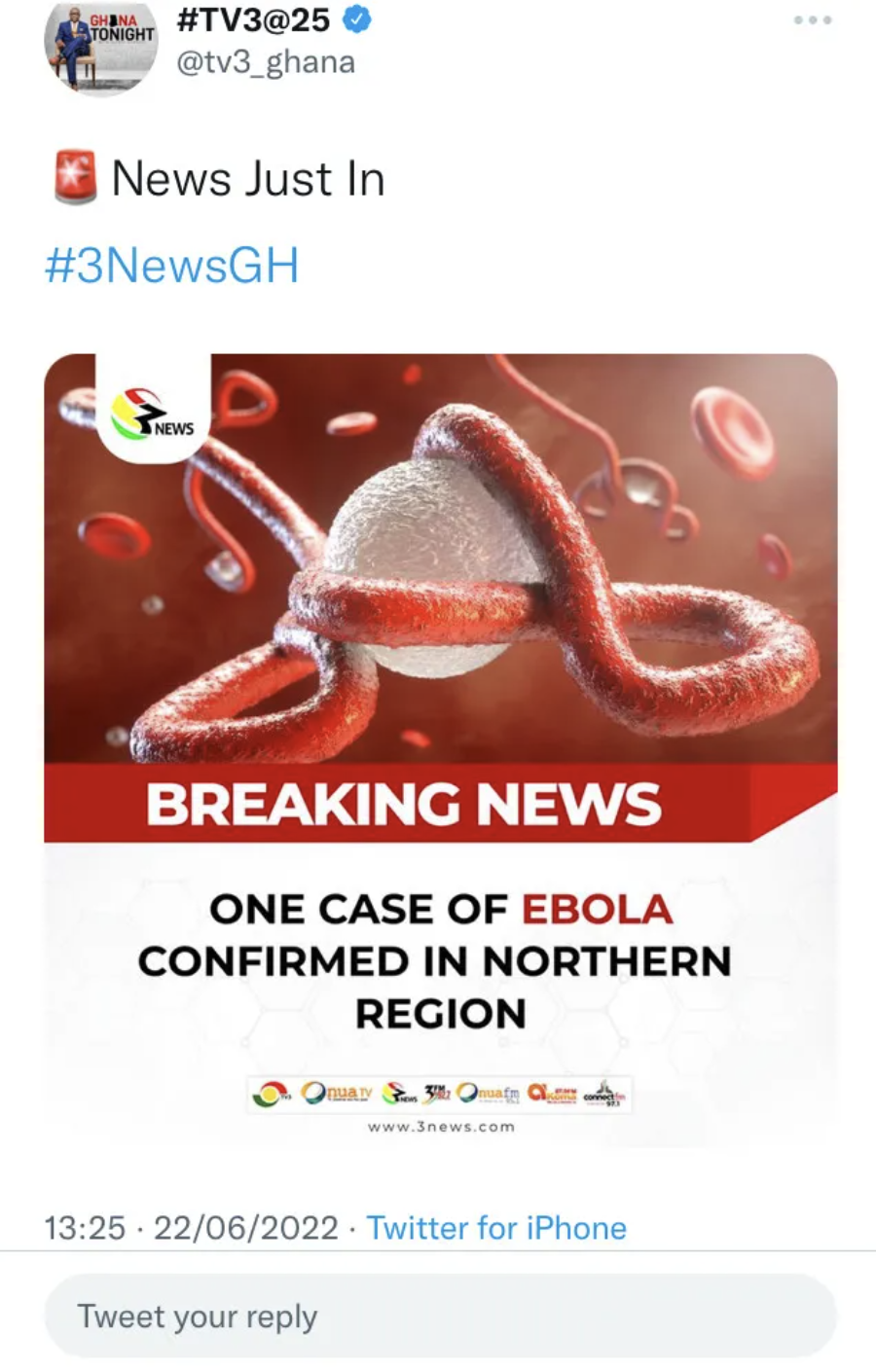The width and height of the screenshot is (876, 1372).
Task: Click the TV3 logo in the sponsor strip
Action: point(272,1095)
